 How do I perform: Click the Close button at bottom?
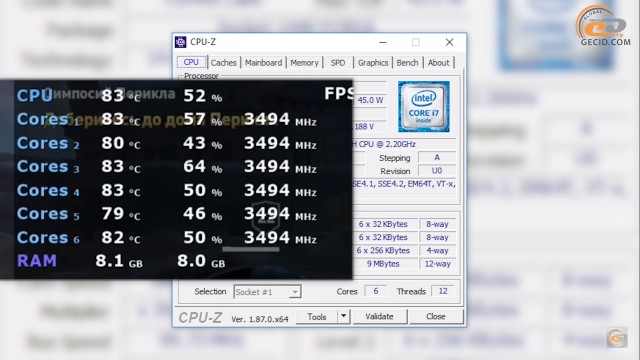pyautogui.click(x=436, y=317)
